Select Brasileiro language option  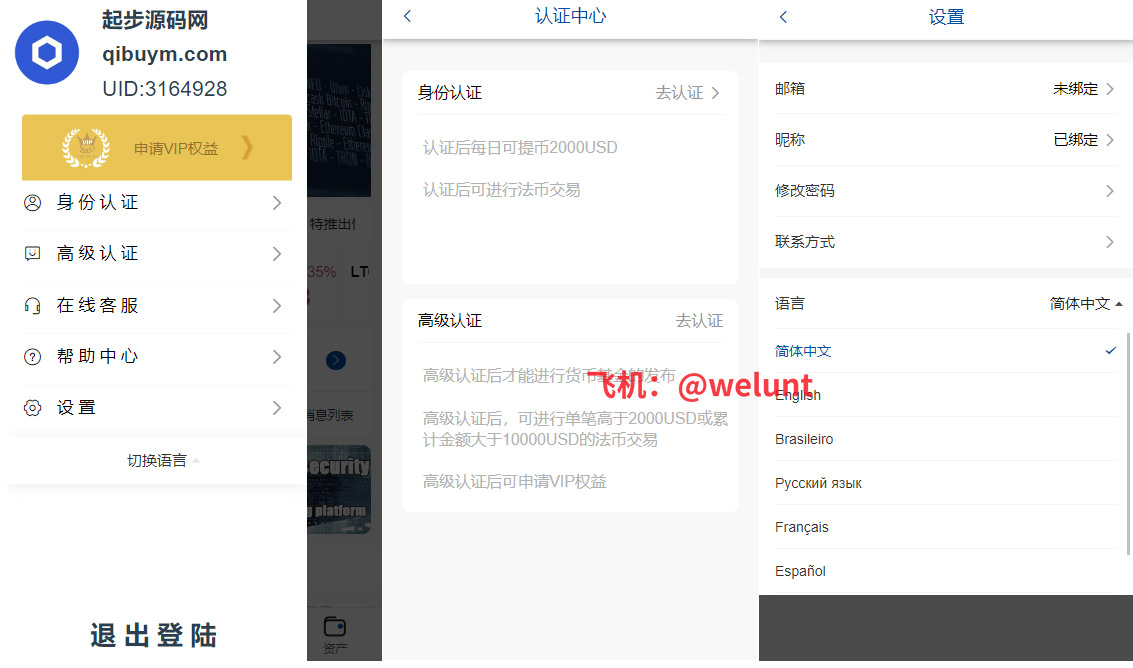pos(947,439)
